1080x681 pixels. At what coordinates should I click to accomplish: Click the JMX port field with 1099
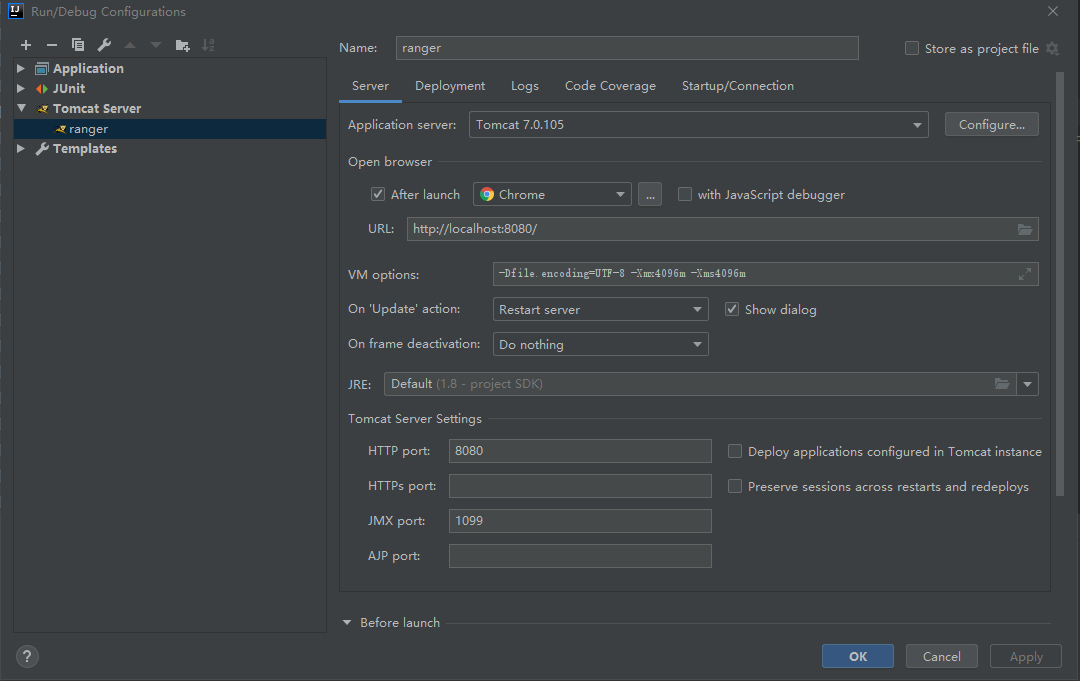(580, 521)
